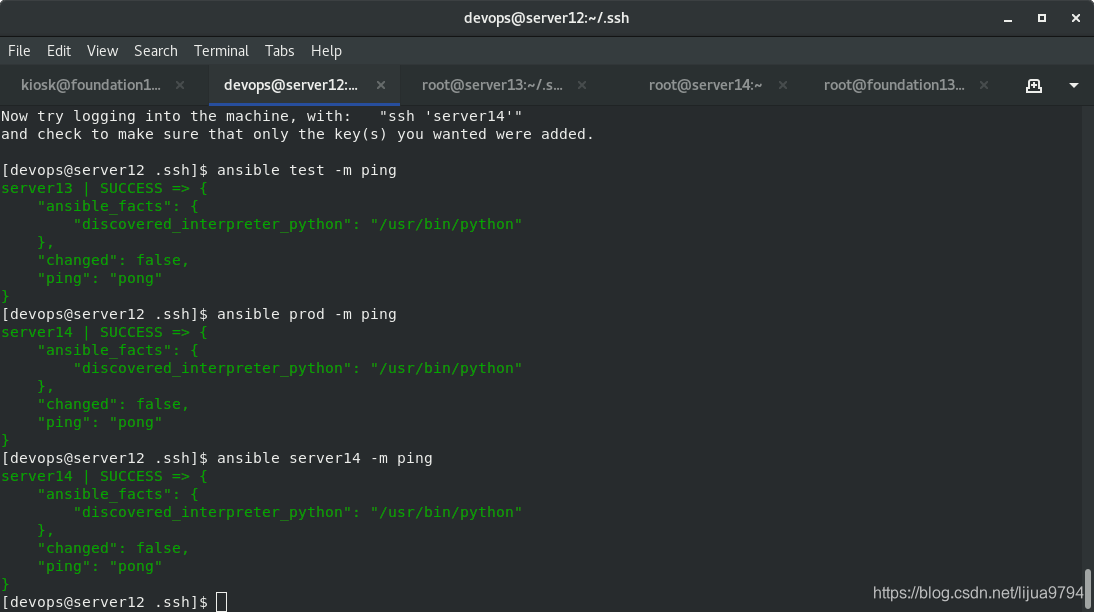Close the root@server14 tab
1094x612 pixels.
pyautogui.click(x=783, y=85)
